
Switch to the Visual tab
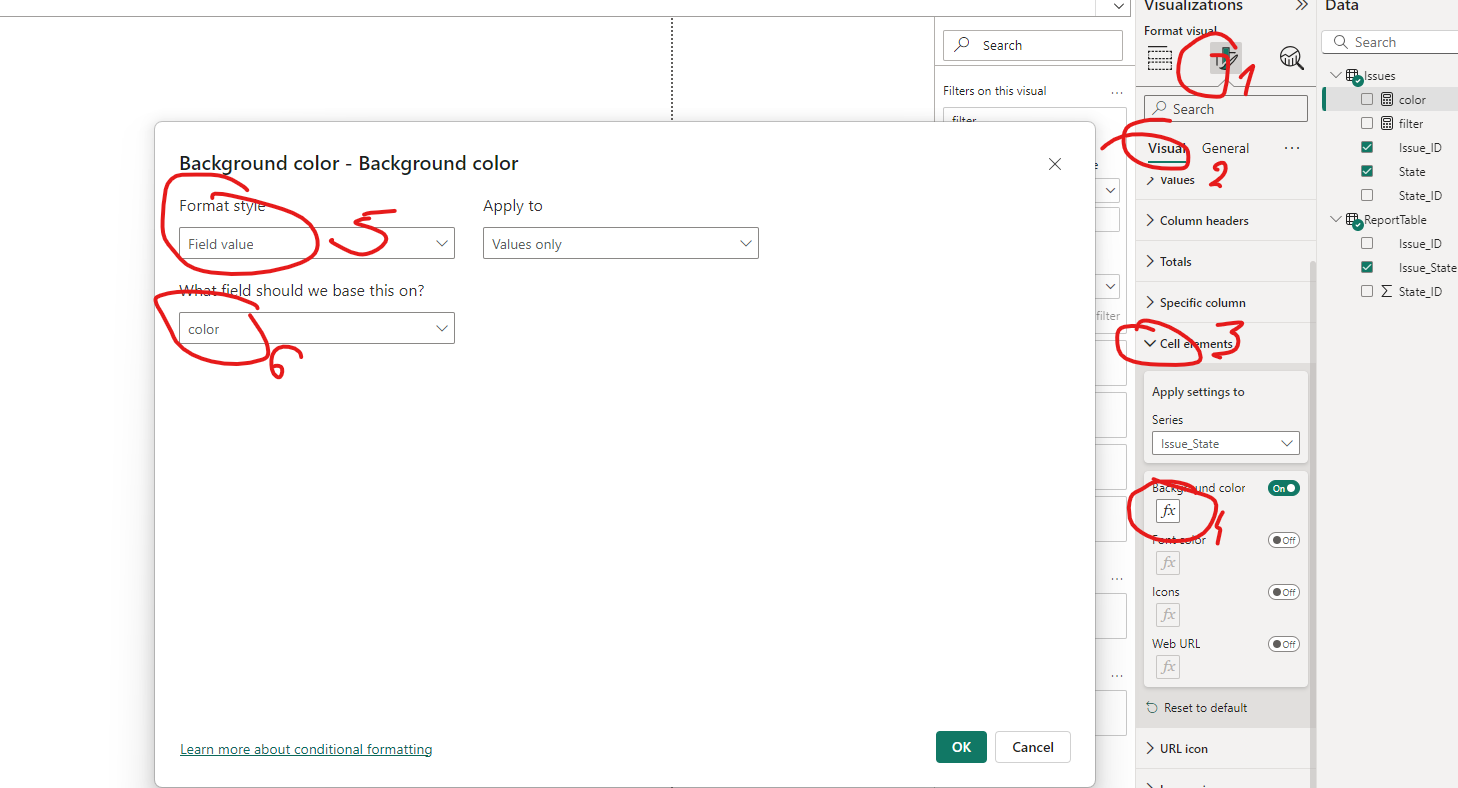coord(1166,149)
